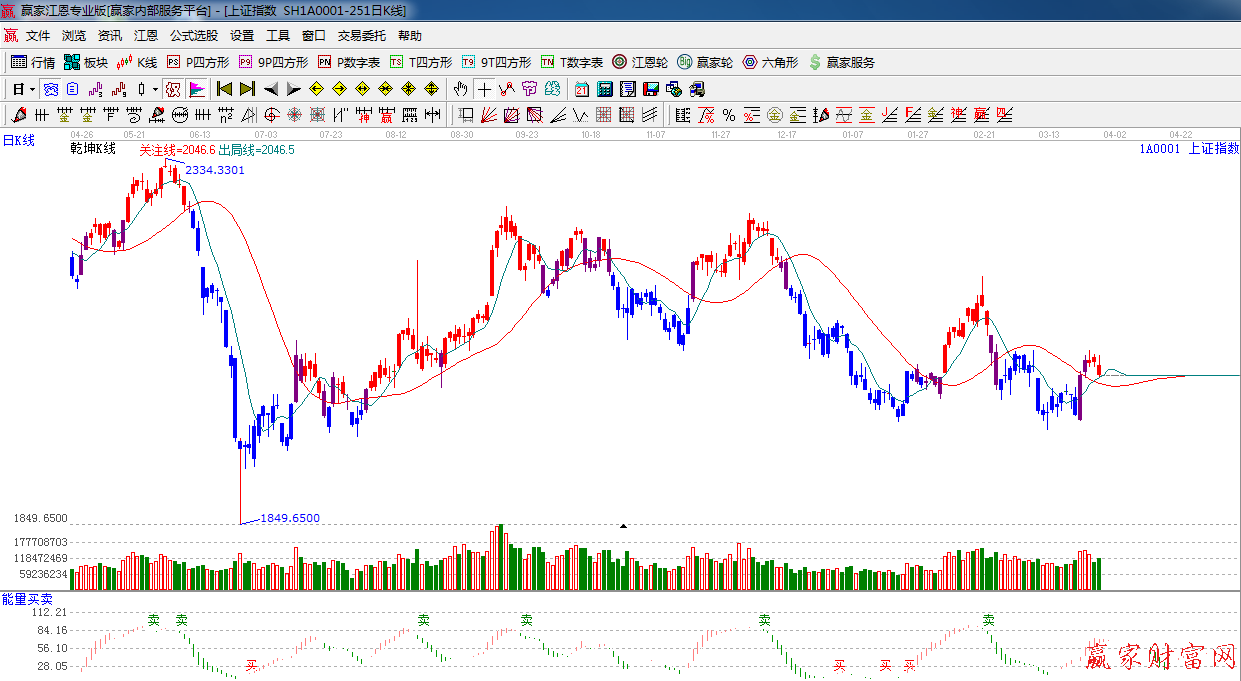The width and height of the screenshot is (1241, 681).
Task: Toggle the highlighted blue 乾坤 chart mode button
Action: (49, 89)
